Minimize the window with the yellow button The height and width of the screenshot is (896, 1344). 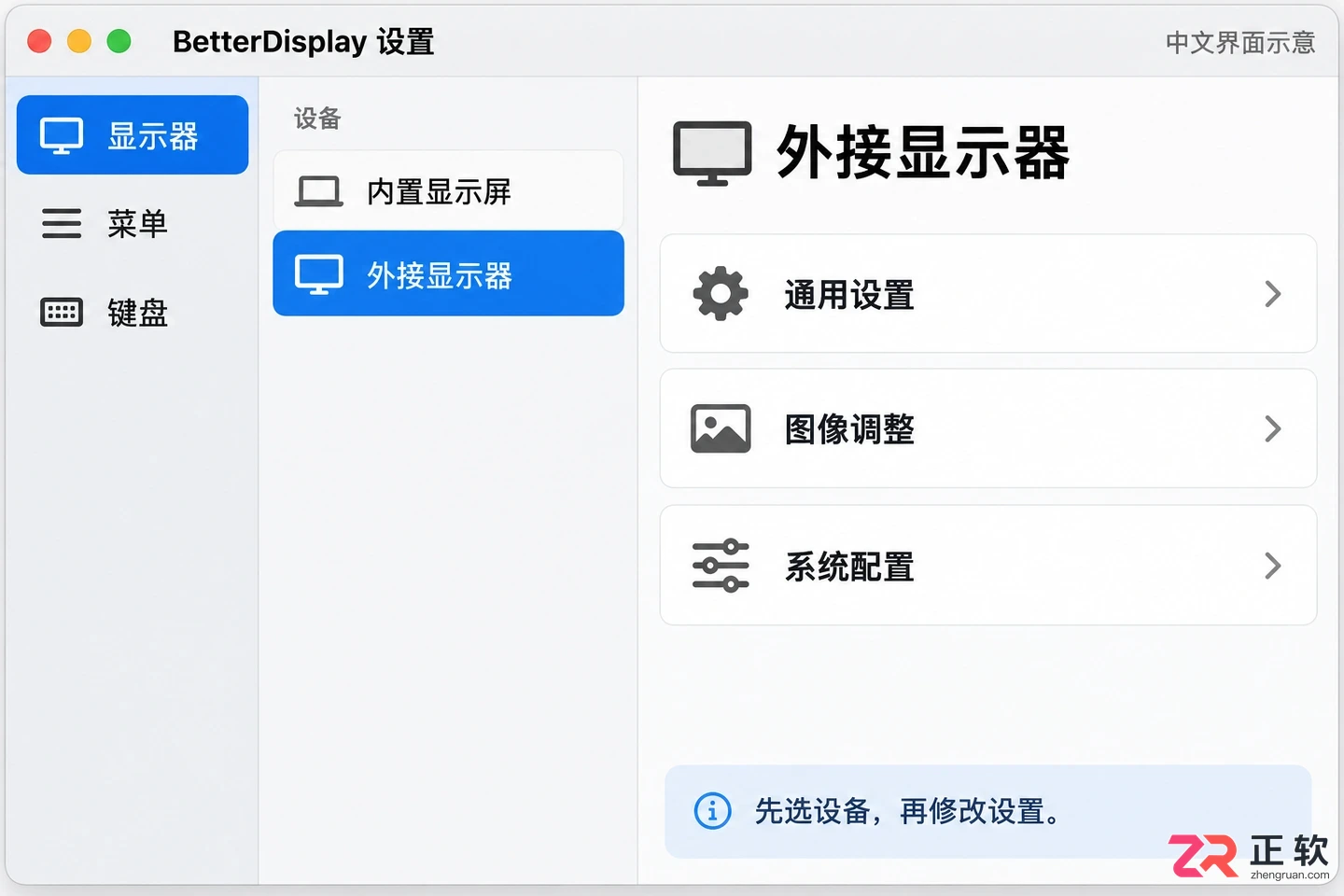(79, 41)
